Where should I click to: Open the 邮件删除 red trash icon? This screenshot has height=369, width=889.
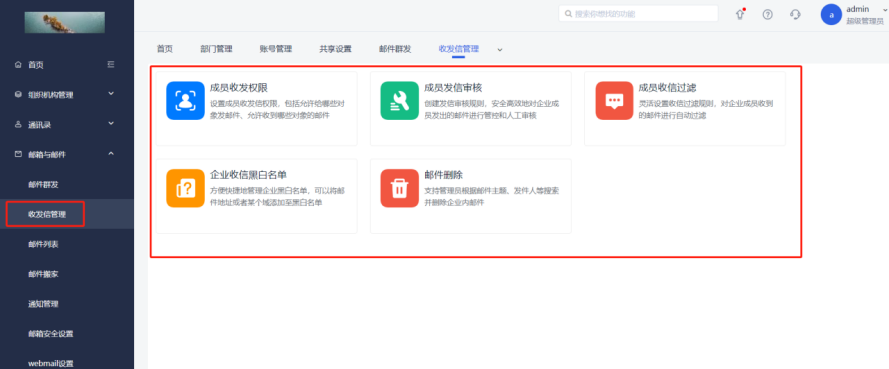400,188
